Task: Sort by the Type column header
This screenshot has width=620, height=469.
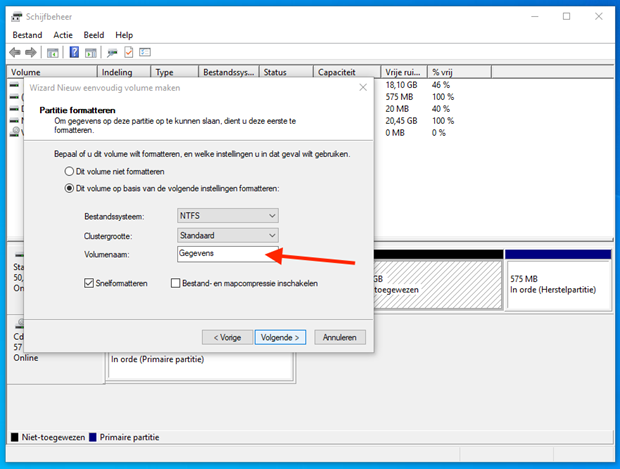Action: click(x=175, y=72)
